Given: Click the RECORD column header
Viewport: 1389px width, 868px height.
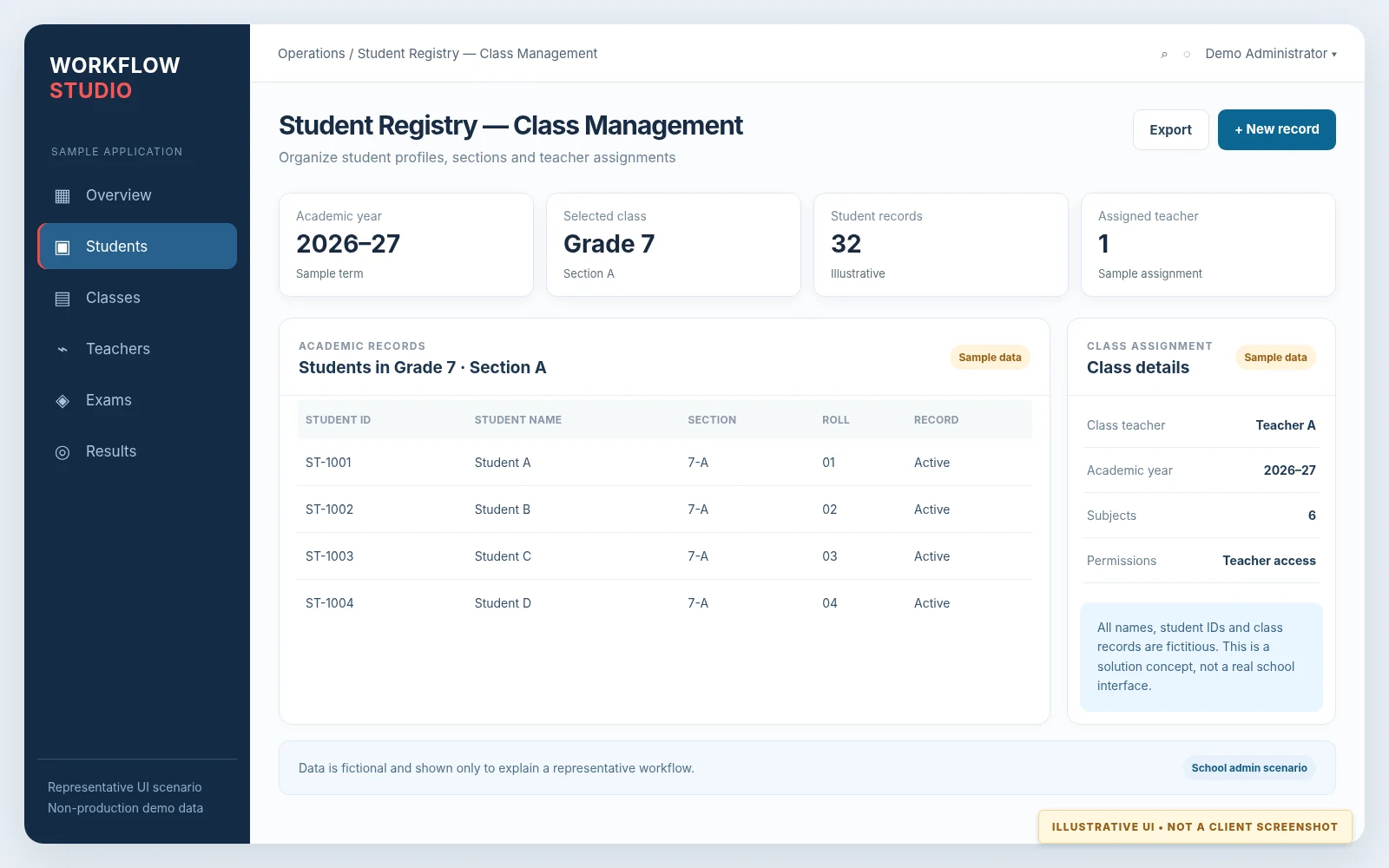Looking at the screenshot, I should (x=936, y=420).
